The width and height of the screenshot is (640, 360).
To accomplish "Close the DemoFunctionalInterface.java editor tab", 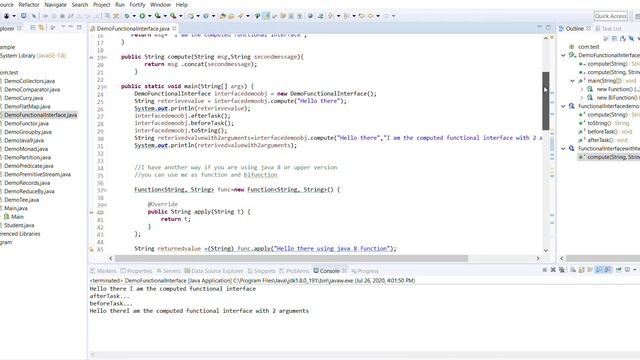I will coord(174,28).
